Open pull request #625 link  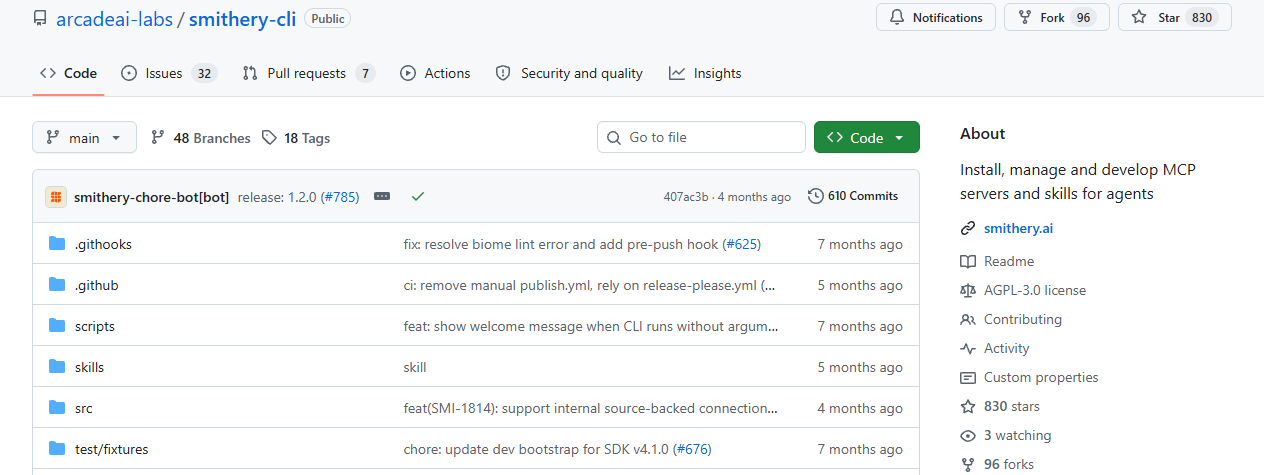click(x=740, y=244)
